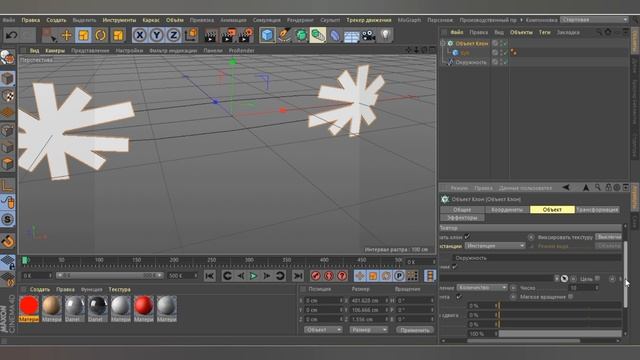Viewport: 640px width, 360px height.
Task: Select the black glossy material sphere
Action: pyautogui.click(x=98, y=306)
